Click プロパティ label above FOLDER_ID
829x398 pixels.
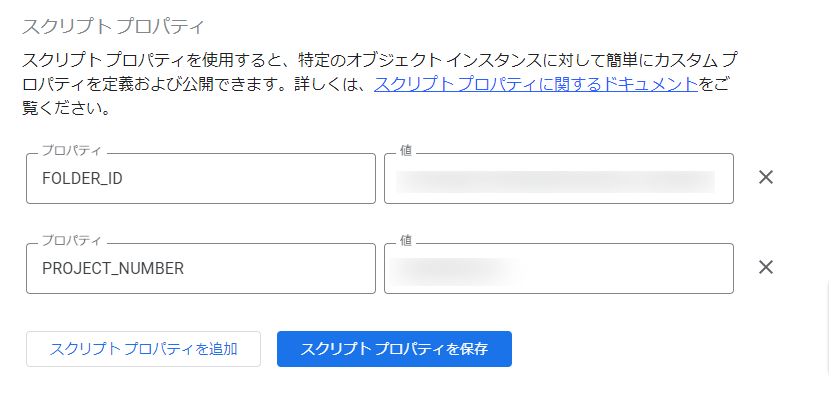[x=71, y=151]
